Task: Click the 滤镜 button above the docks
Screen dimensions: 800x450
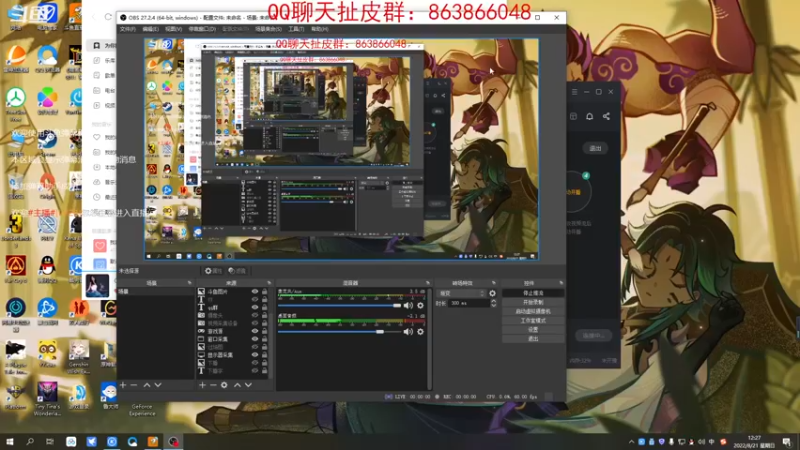Action: click(237, 271)
